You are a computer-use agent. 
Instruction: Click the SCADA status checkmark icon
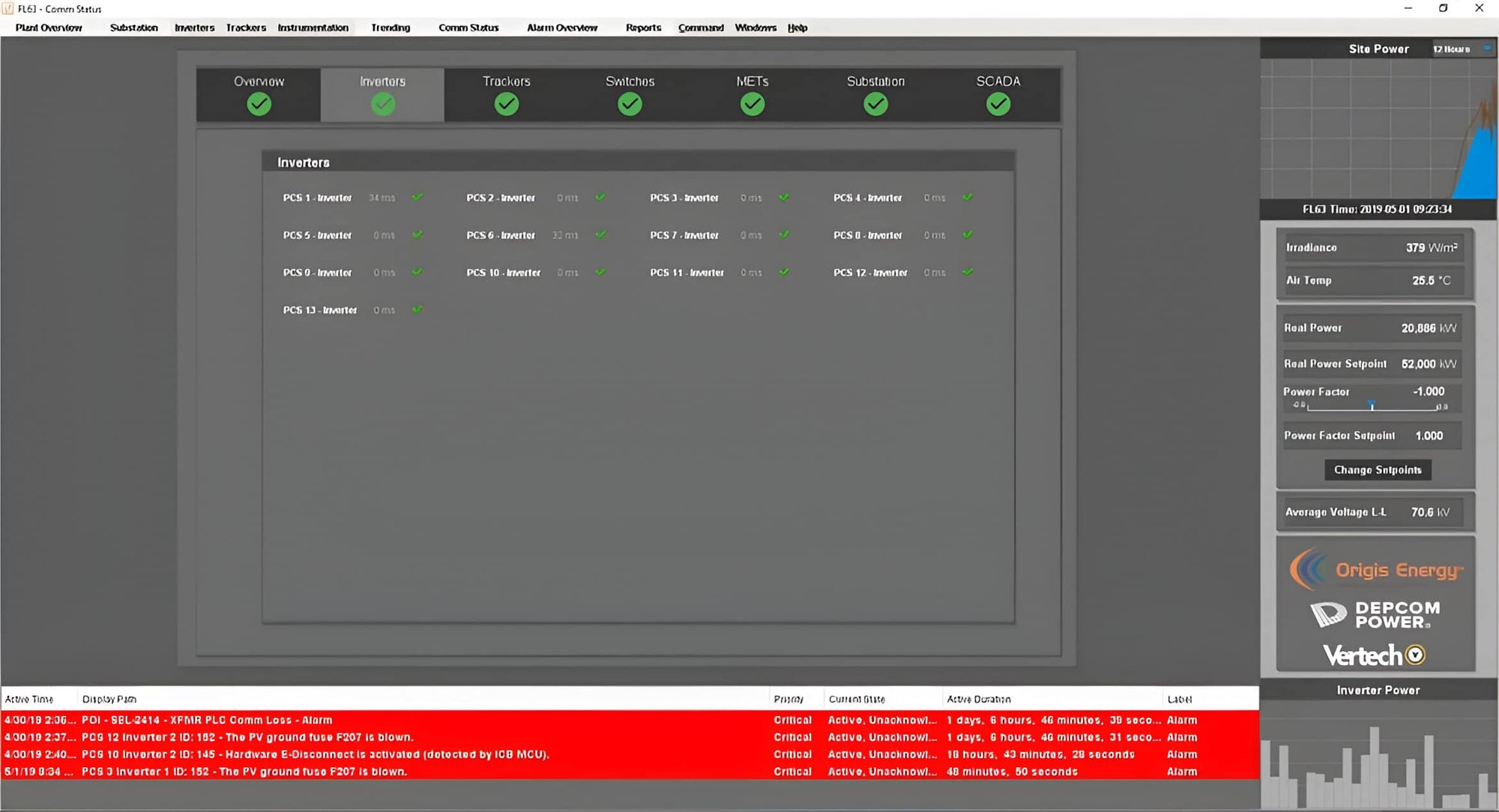point(997,104)
